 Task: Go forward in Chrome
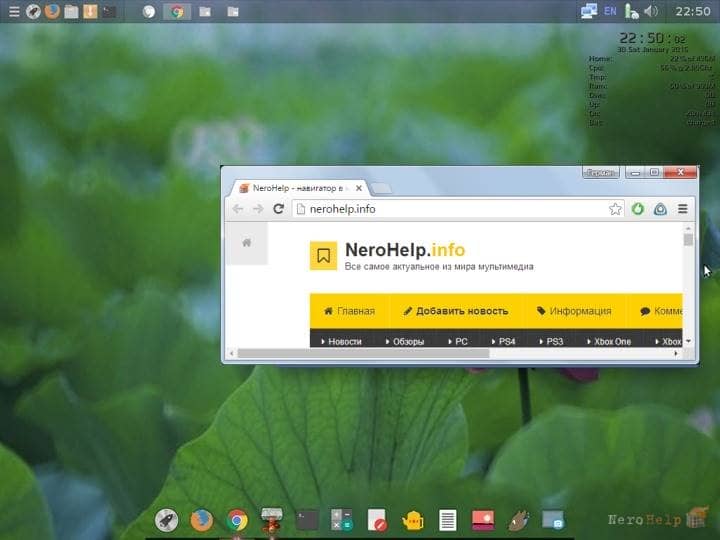click(258, 209)
